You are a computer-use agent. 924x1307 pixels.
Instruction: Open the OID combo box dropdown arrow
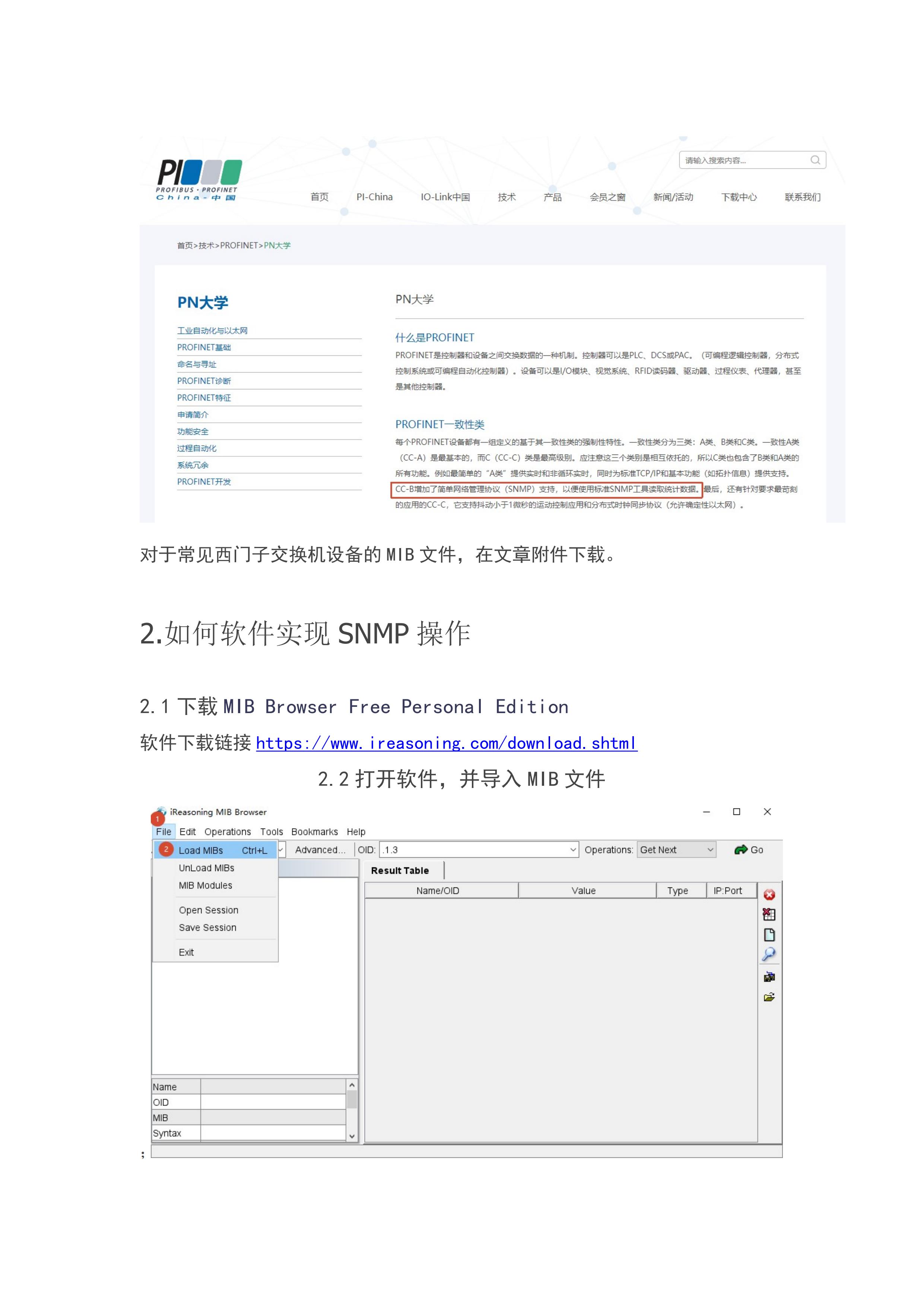[573, 850]
